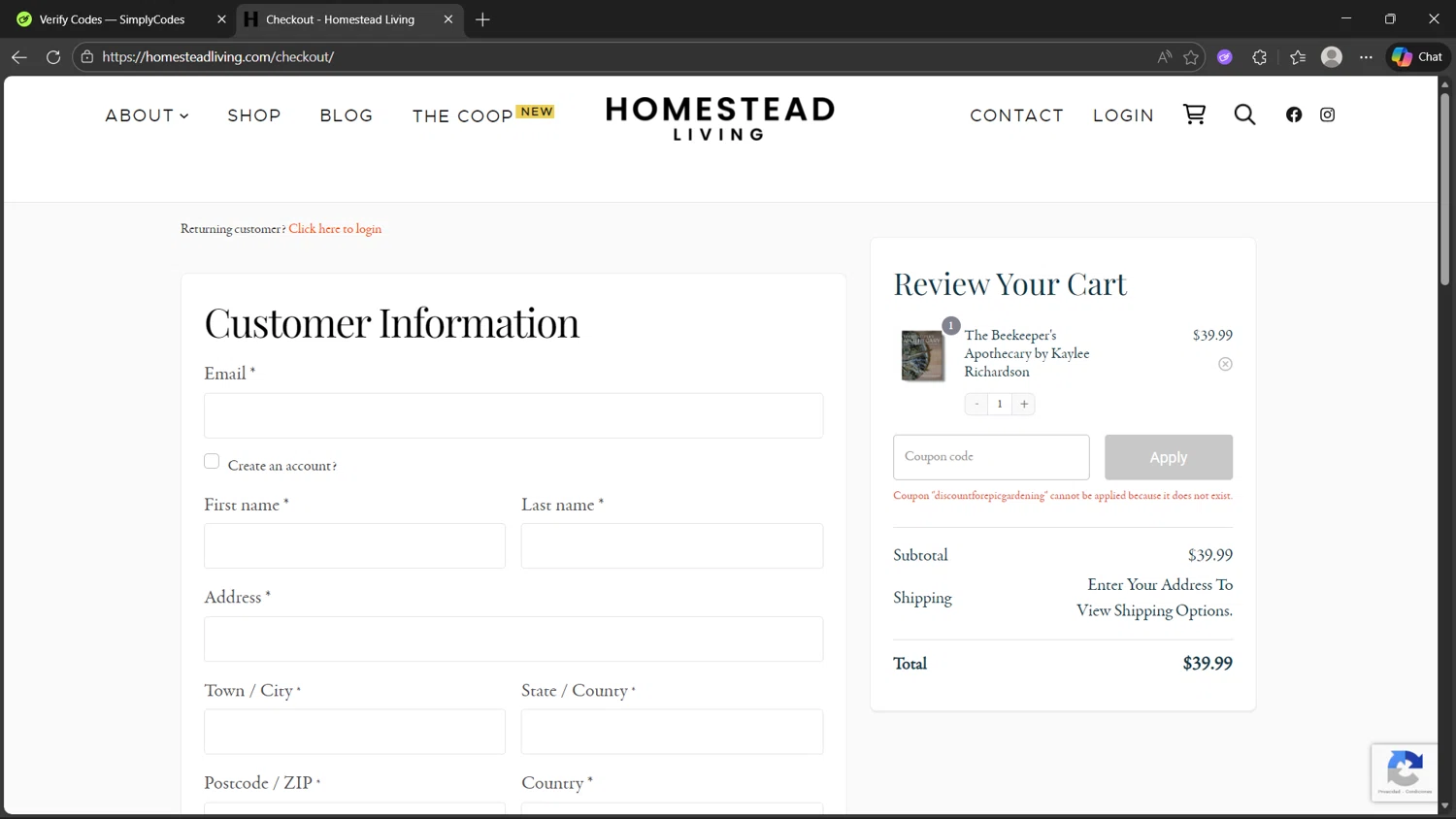Open the CONTACT page
This screenshot has width=1456, height=819.
(1016, 115)
